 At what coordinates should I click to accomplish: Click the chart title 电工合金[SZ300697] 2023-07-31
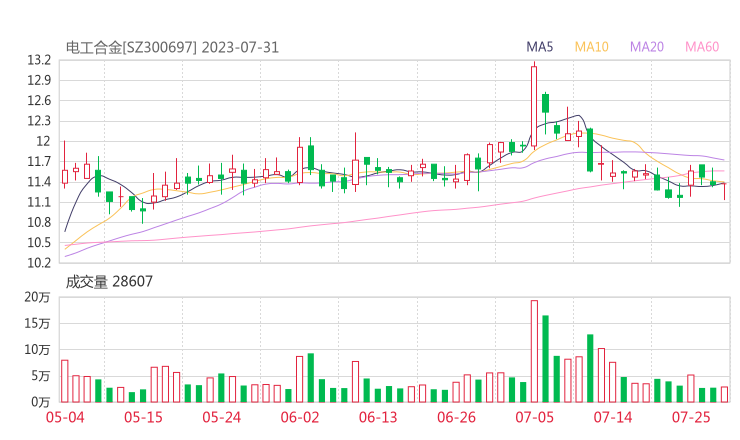(x=172, y=48)
